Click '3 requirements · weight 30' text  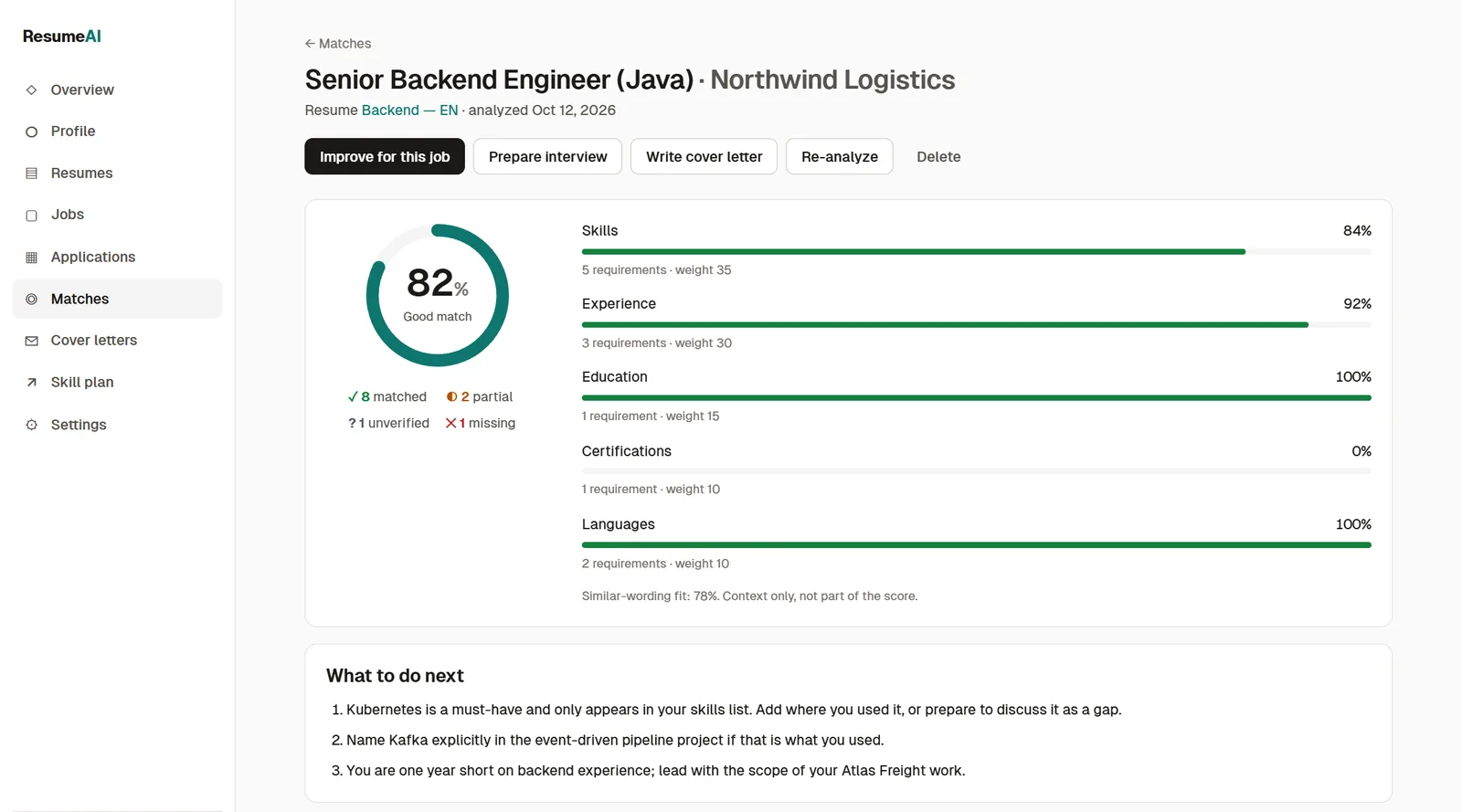click(x=656, y=343)
